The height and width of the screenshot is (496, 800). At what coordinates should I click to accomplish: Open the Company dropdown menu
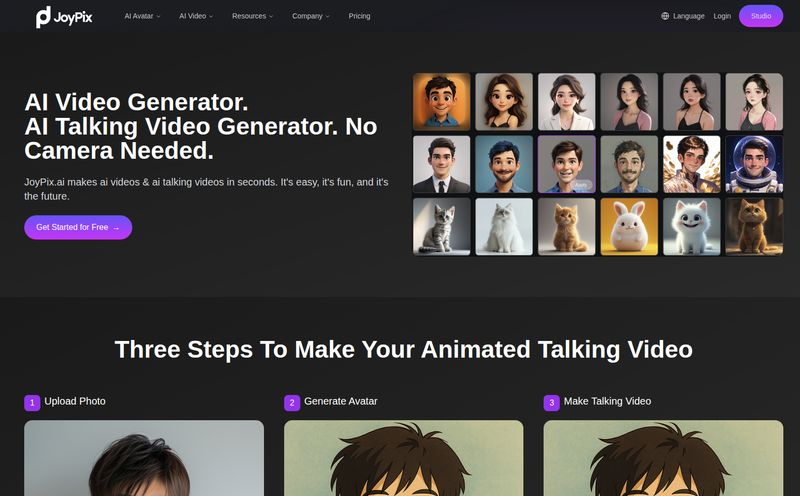coord(310,16)
